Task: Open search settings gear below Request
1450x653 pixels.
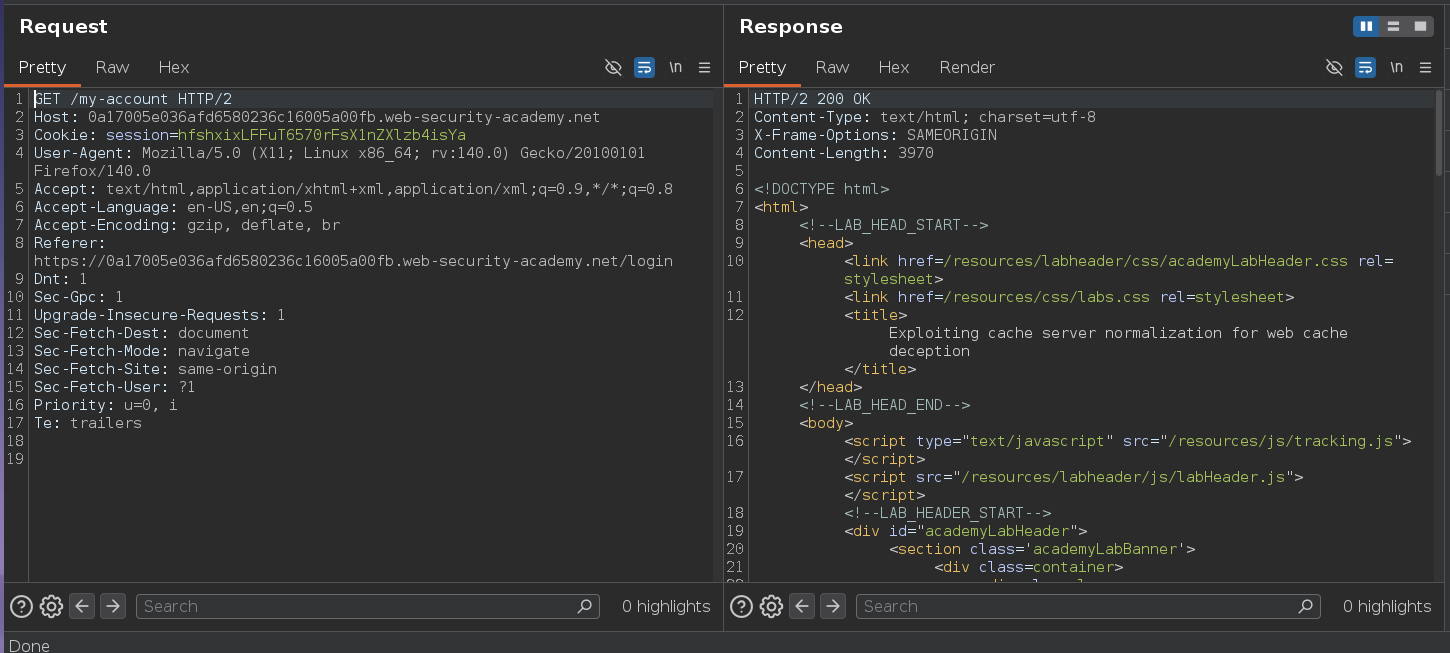Action: coord(51,606)
